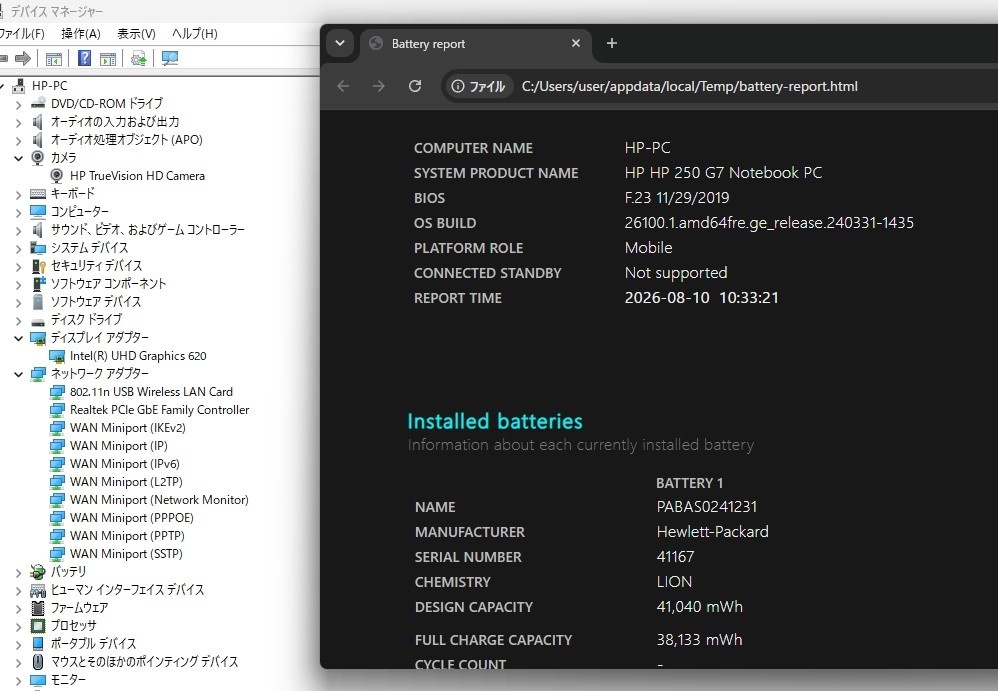The height and width of the screenshot is (691, 998).
Task: Click the HP TrueVision HD Camera device icon
Action: (57, 176)
